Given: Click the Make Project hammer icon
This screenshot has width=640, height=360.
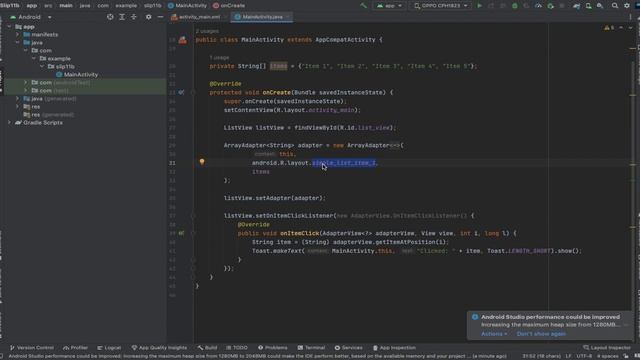Looking at the screenshot, I should pyautogui.click(x=363, y=6).
